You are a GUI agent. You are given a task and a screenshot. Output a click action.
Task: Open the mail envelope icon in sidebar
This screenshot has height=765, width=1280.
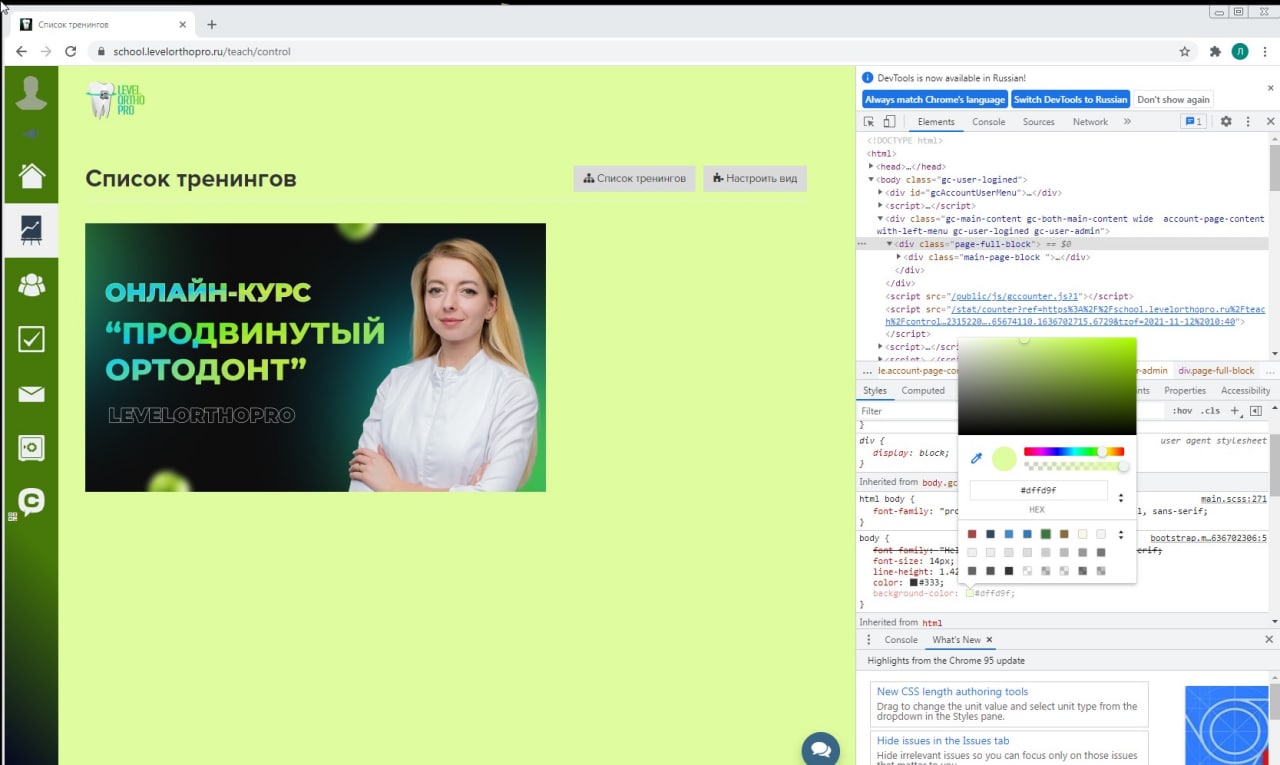[x=31, y=394]
